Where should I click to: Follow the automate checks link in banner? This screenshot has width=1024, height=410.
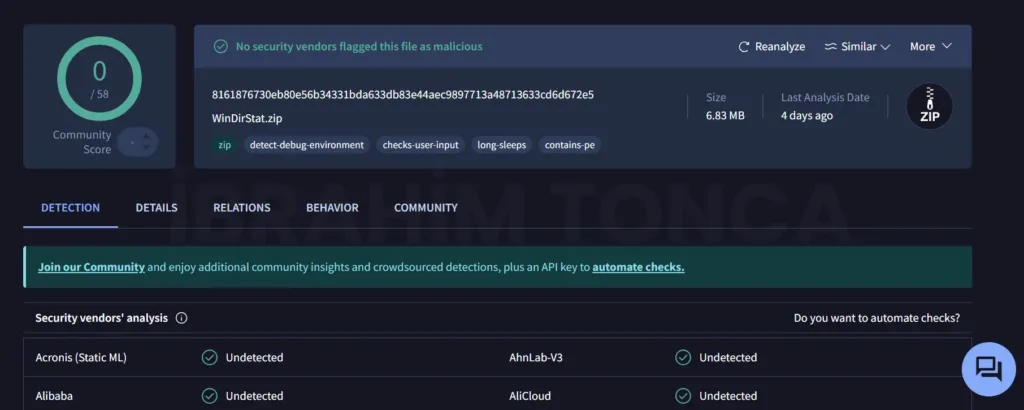tap(638, 267)
